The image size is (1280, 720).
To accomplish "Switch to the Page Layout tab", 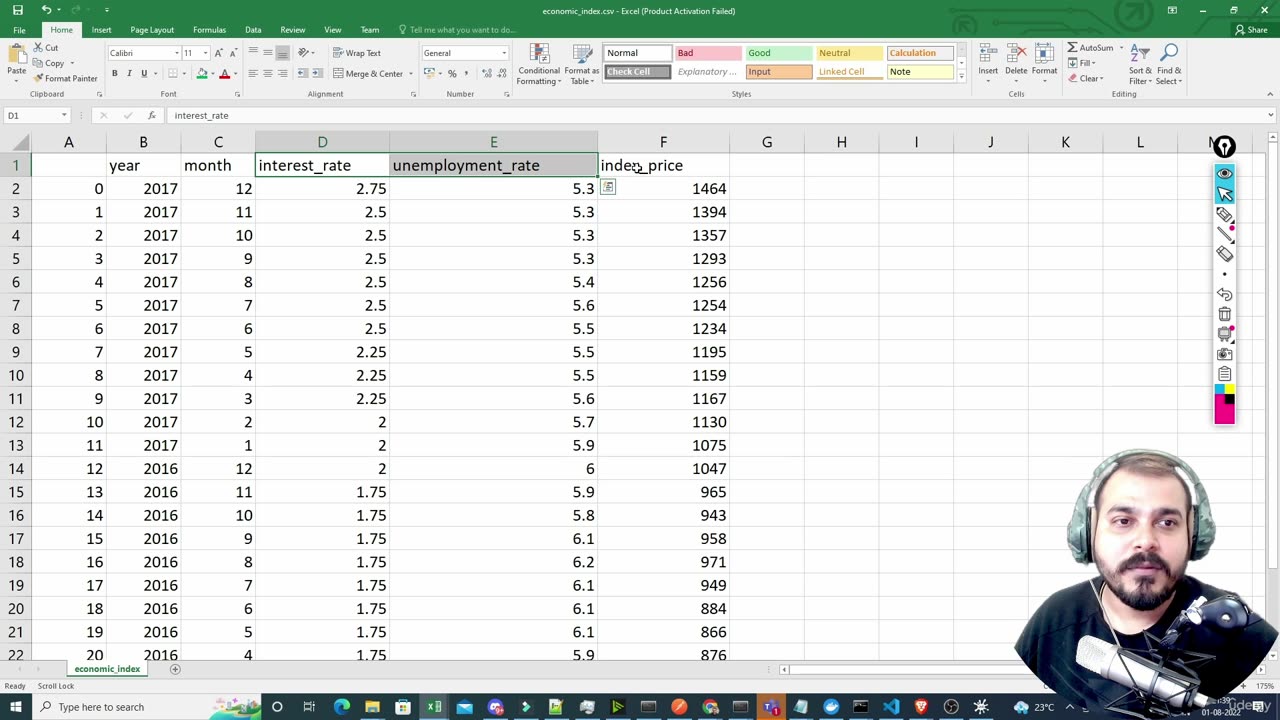I will pyautogui.click(x=152, y=30).
